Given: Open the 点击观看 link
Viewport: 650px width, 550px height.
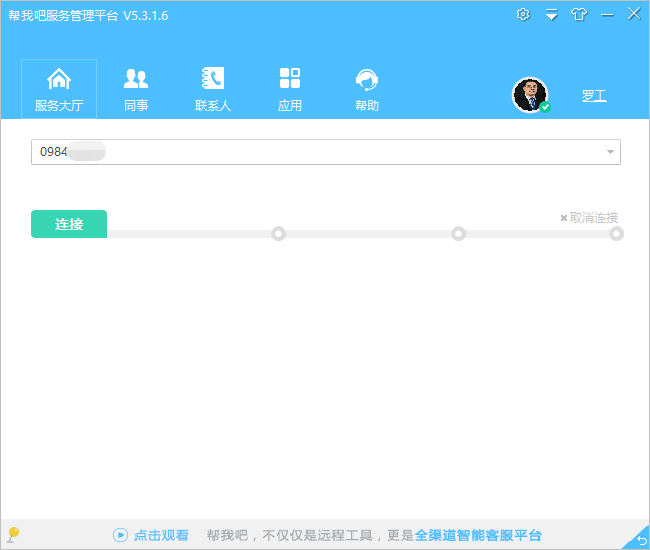Looking at the screenshot, I should click(161, 535).
